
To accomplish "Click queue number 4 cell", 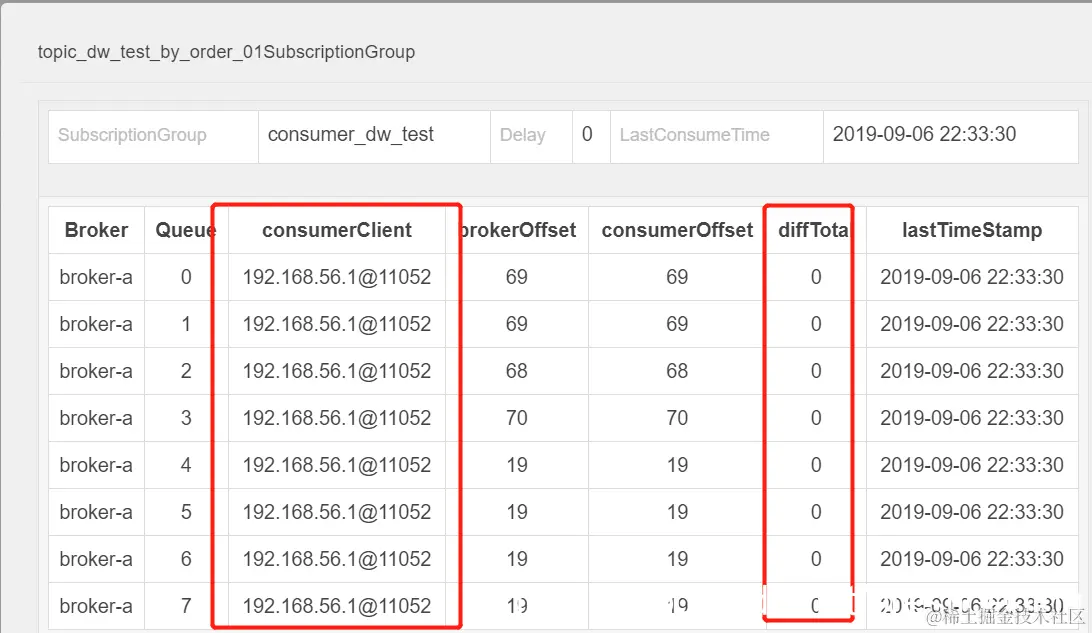I will pyautogui.click(x=186, y=465).
